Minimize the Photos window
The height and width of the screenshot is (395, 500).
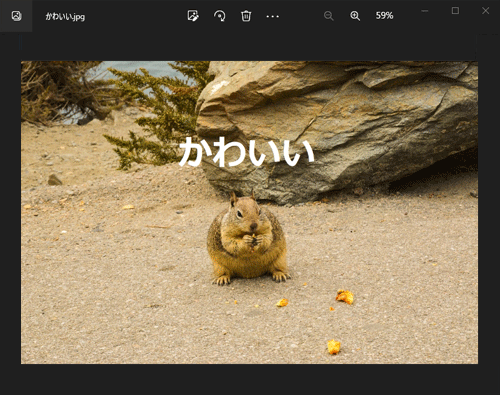pyautogui.click(x=425, y=11)
